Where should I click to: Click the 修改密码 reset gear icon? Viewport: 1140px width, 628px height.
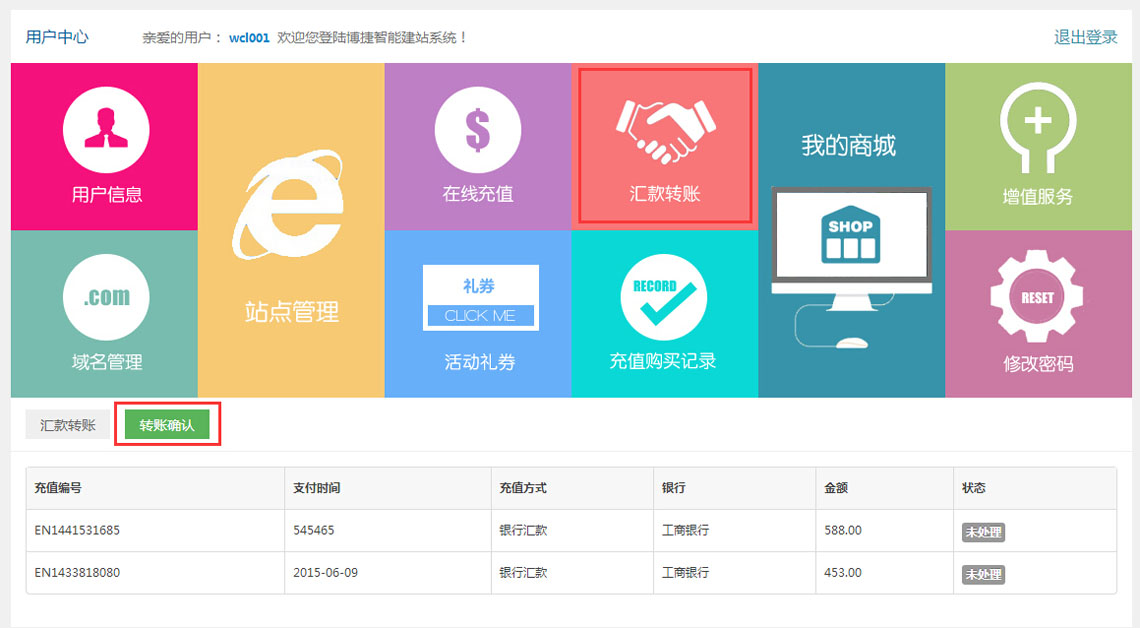point(1037,297)
